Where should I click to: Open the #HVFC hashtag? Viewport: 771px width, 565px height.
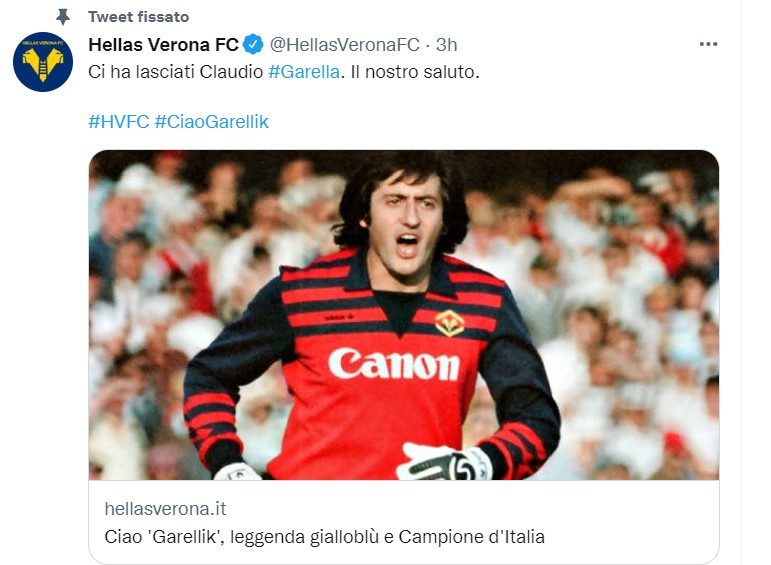click(x=118, y=122)
